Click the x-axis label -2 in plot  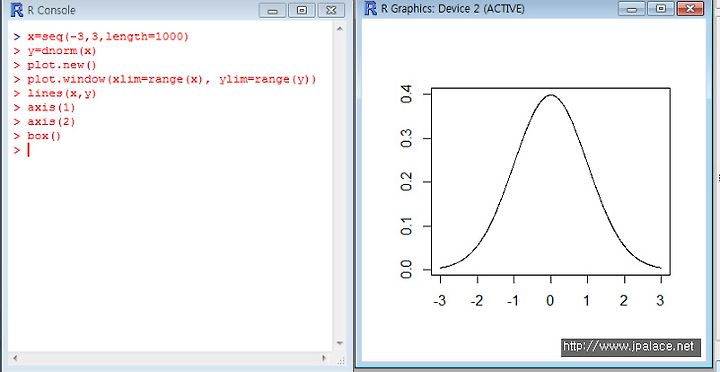coord(476,301)
